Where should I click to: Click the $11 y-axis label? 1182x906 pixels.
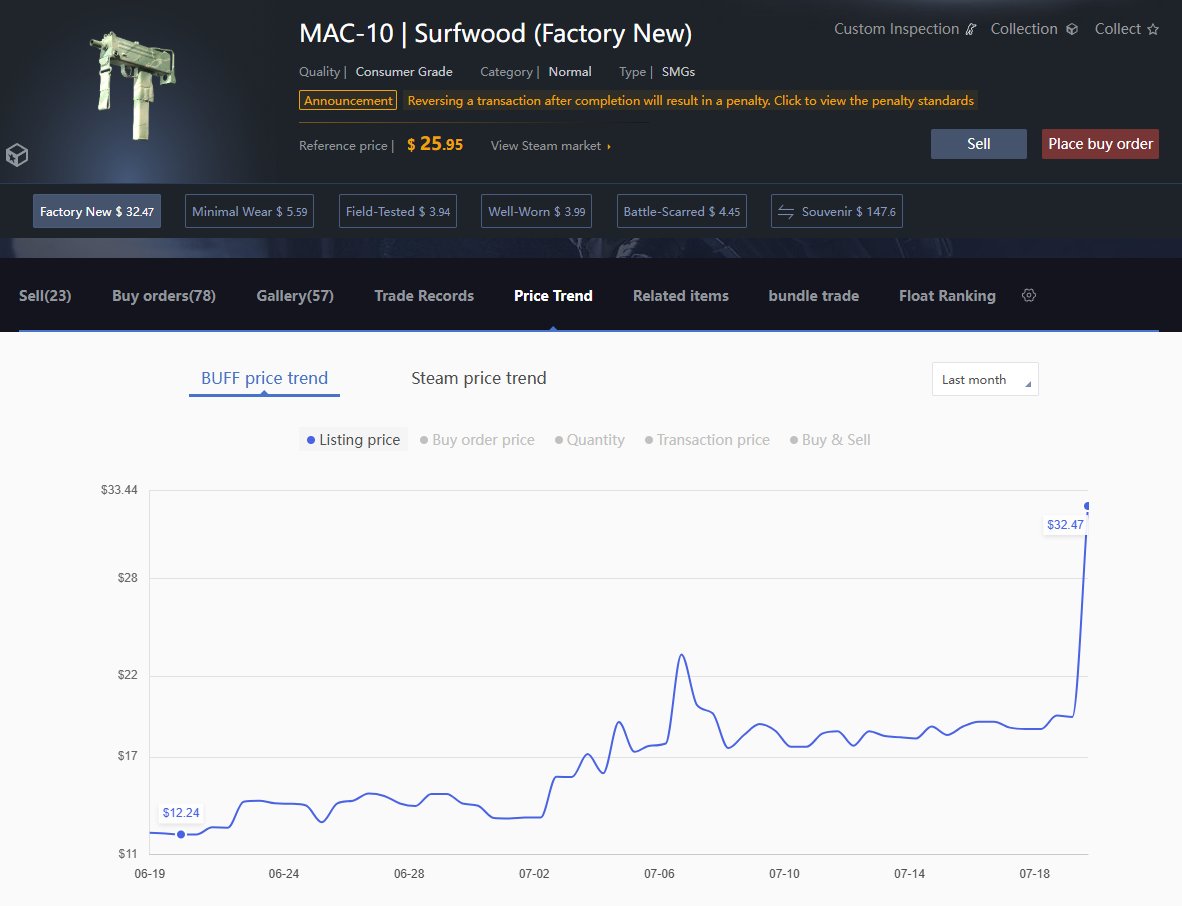127,853
